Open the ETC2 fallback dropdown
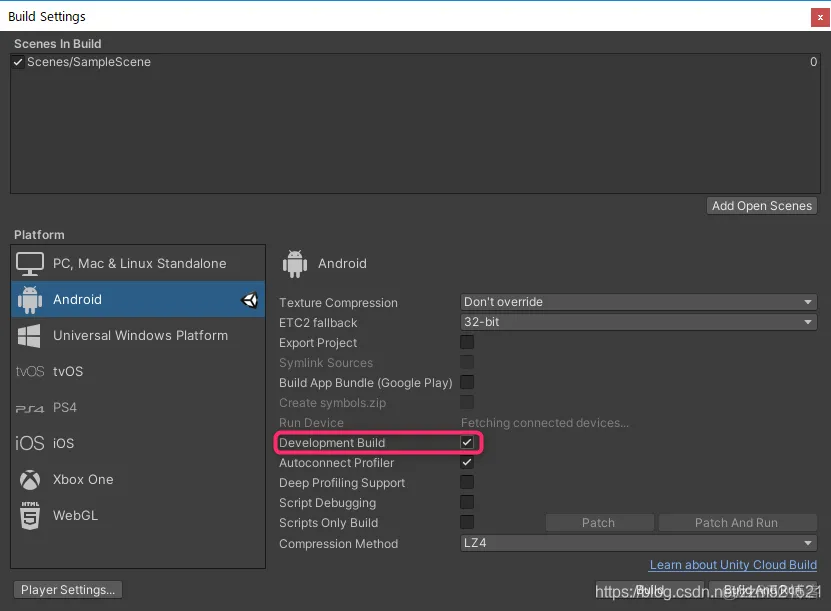 tap(639, 322)
